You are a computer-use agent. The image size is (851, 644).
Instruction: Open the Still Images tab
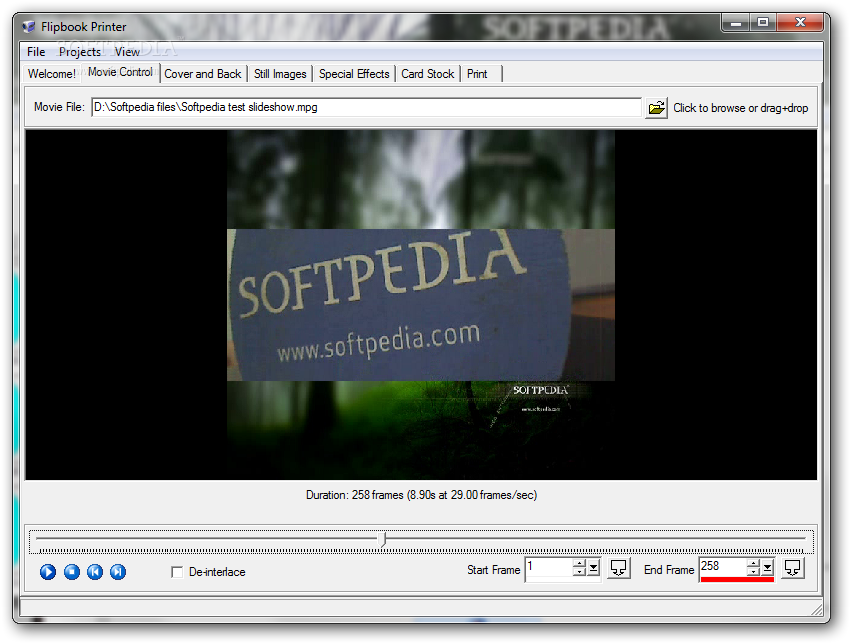[x=280, y=74]
